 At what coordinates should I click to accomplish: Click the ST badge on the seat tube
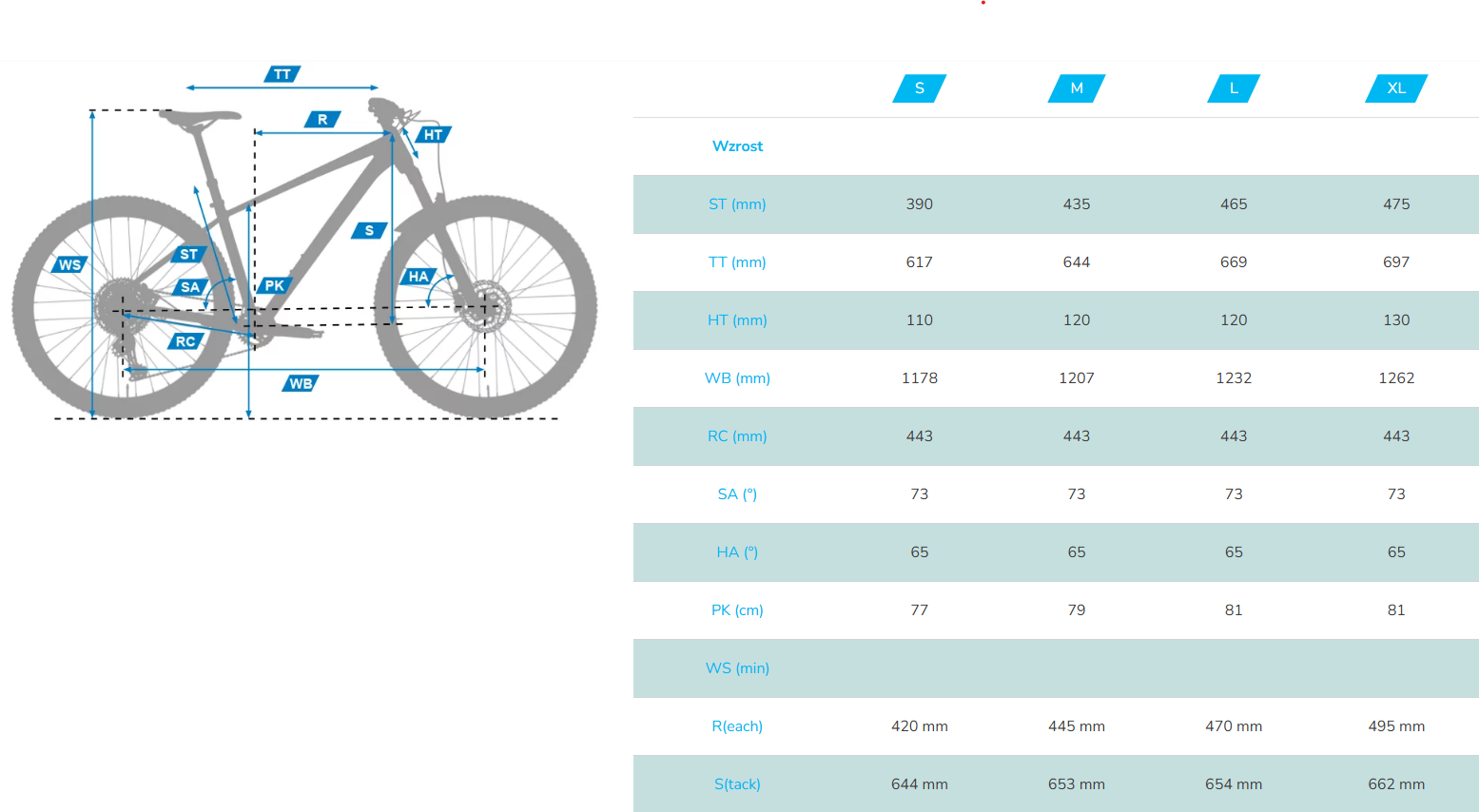(188, 254)
